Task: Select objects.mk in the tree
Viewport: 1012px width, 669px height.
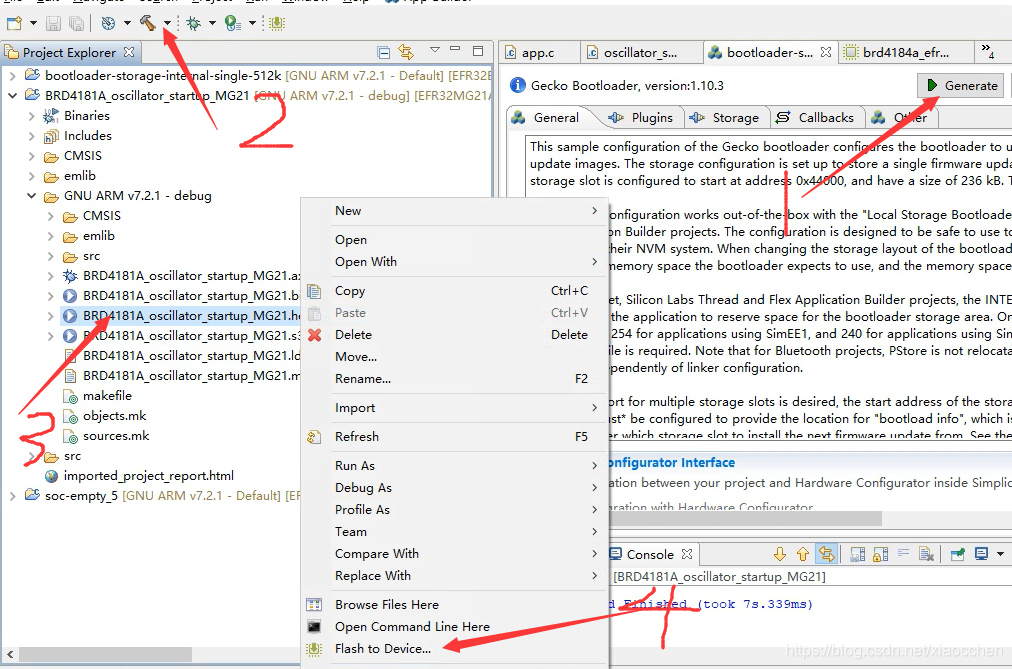Action: [x=114, y=416]
